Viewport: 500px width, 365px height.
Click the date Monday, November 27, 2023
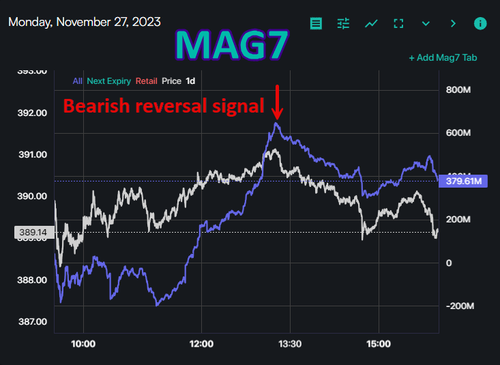(84, 22)
